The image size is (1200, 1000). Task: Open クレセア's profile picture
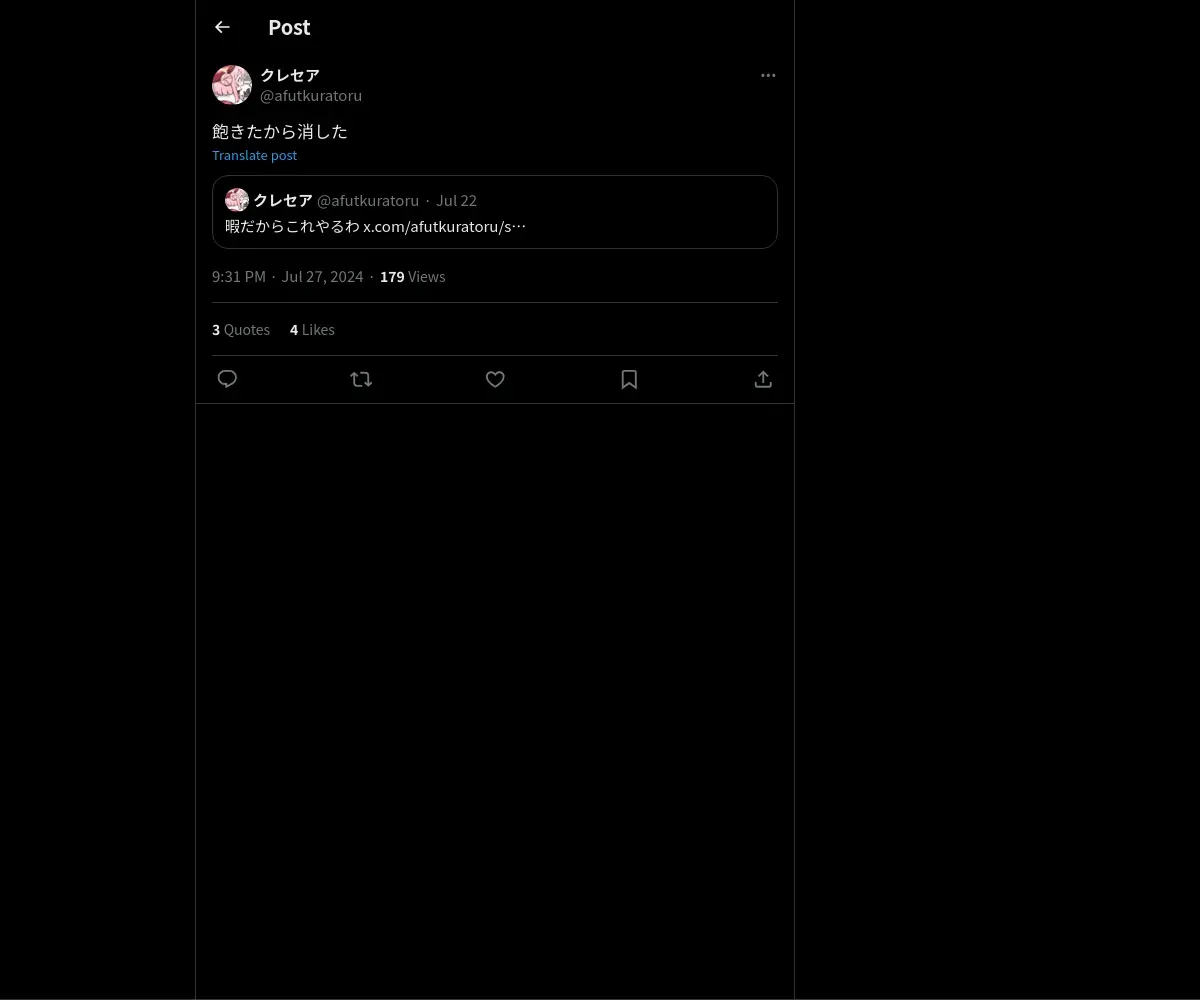[232, 85]
